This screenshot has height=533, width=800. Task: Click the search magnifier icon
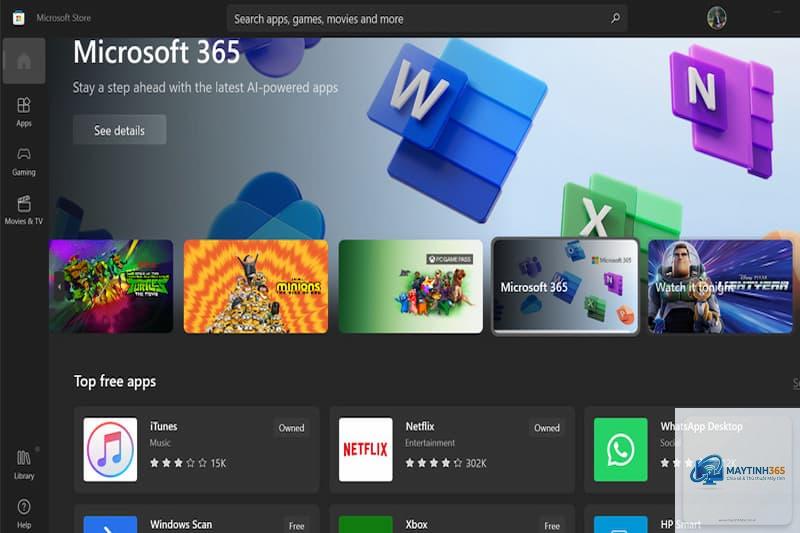(615, 18)
